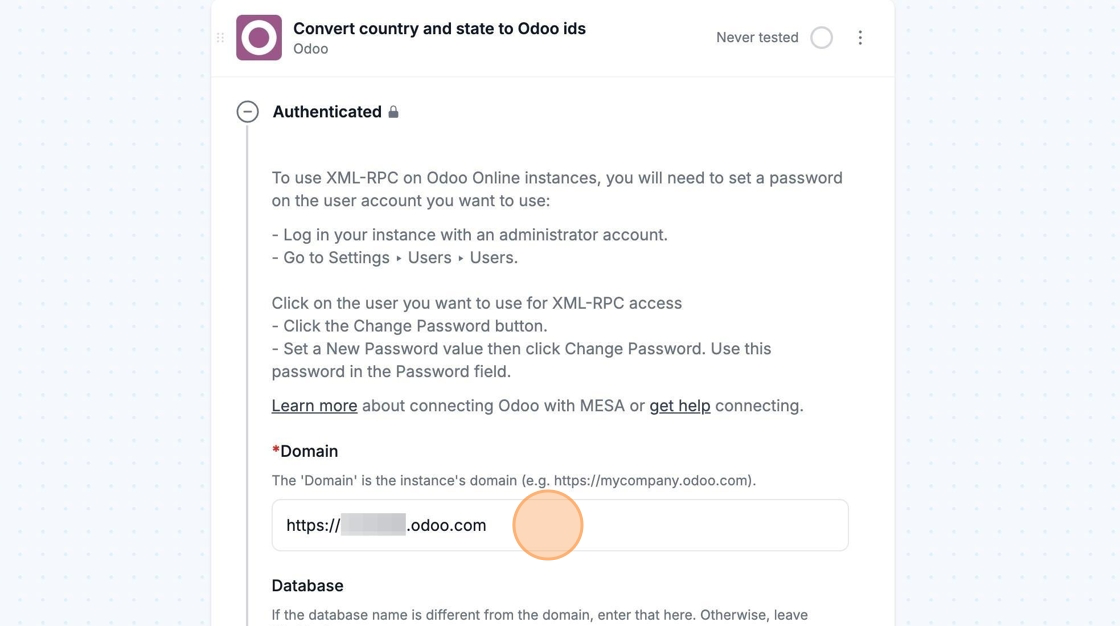Click the Database description text
1120x626 pixels.
click(539, 615)
